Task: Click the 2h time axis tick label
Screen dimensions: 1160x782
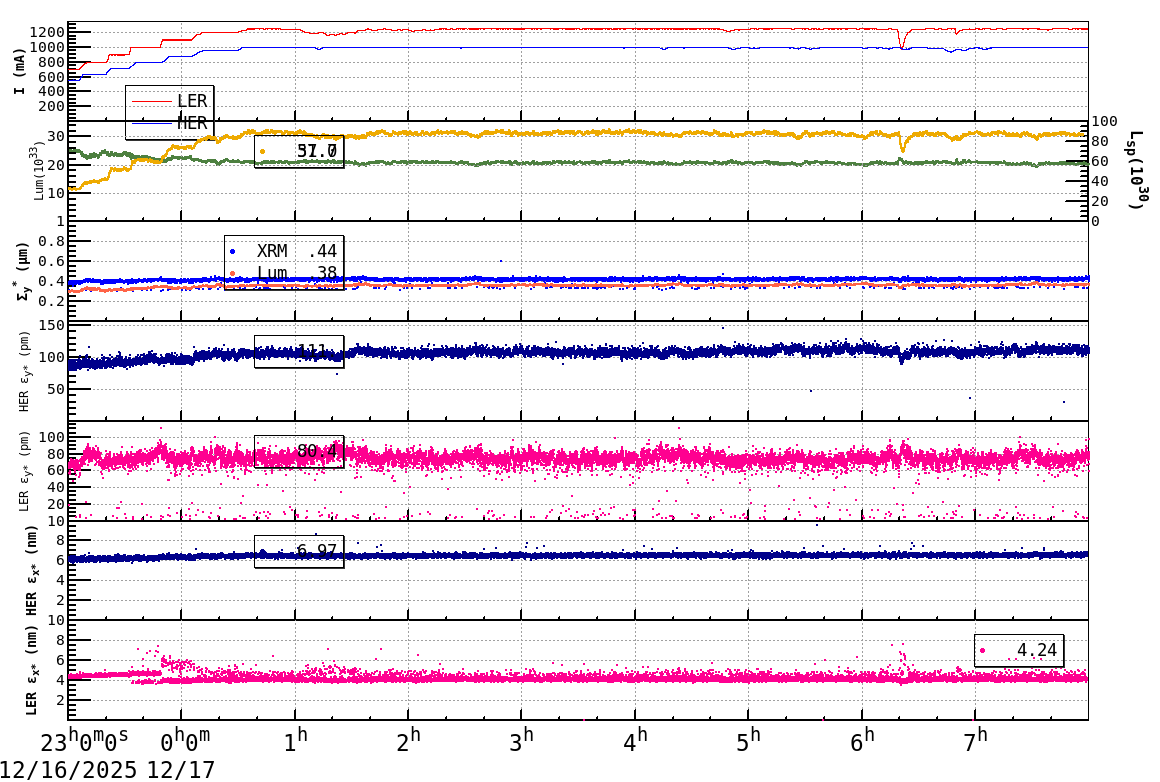Action: 408,741
